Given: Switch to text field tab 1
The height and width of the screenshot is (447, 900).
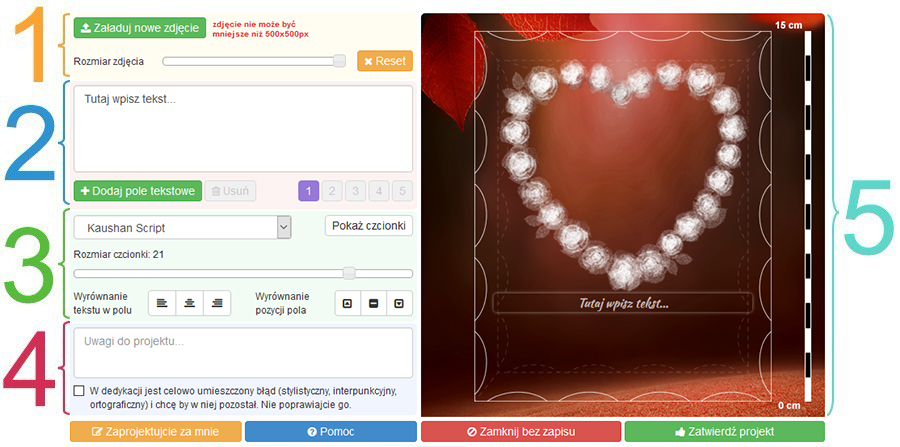Looking at the screenshot, I should pos(309,191).
